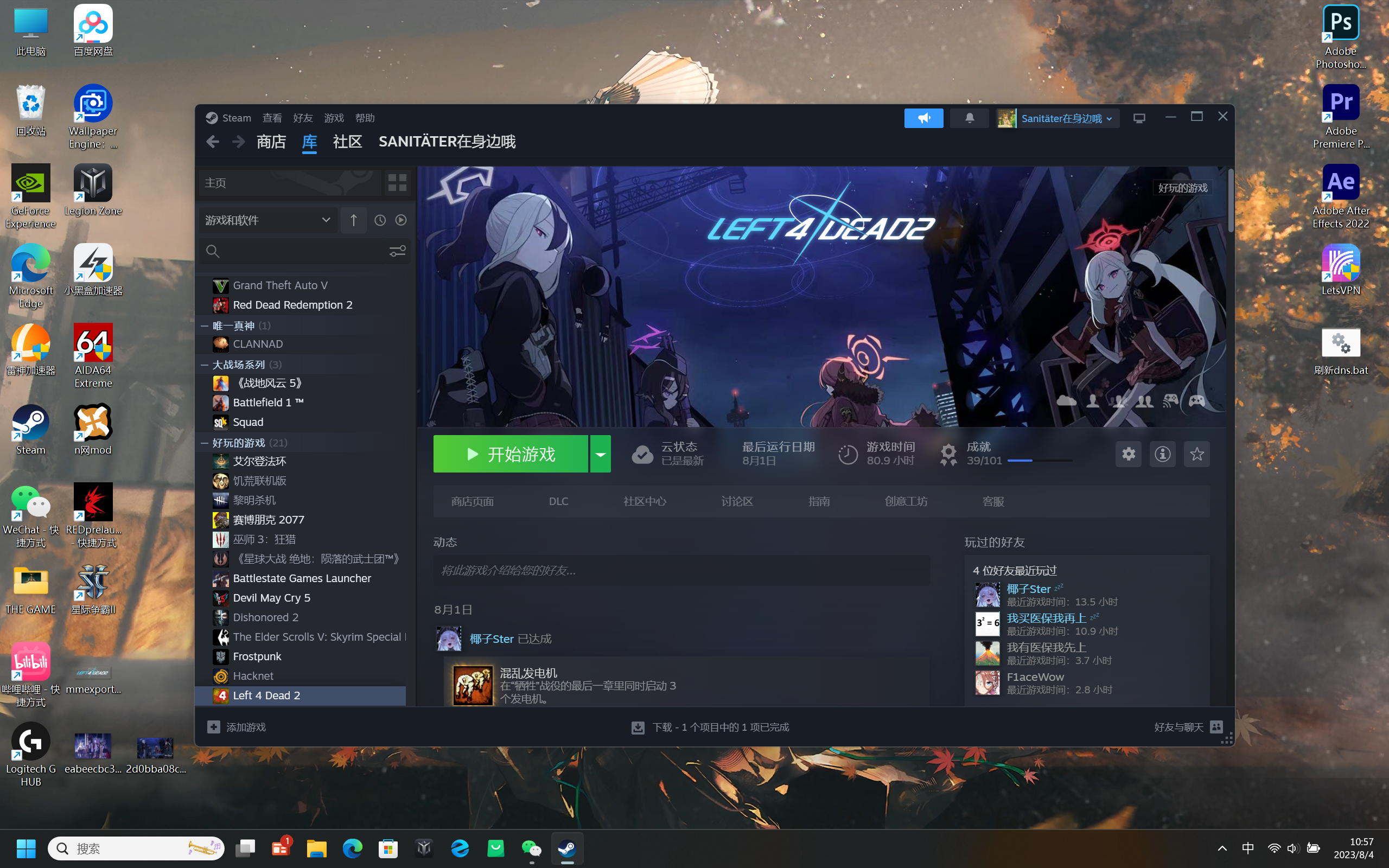
Task: Open the 查看 menu
Action: coord(272,118)
